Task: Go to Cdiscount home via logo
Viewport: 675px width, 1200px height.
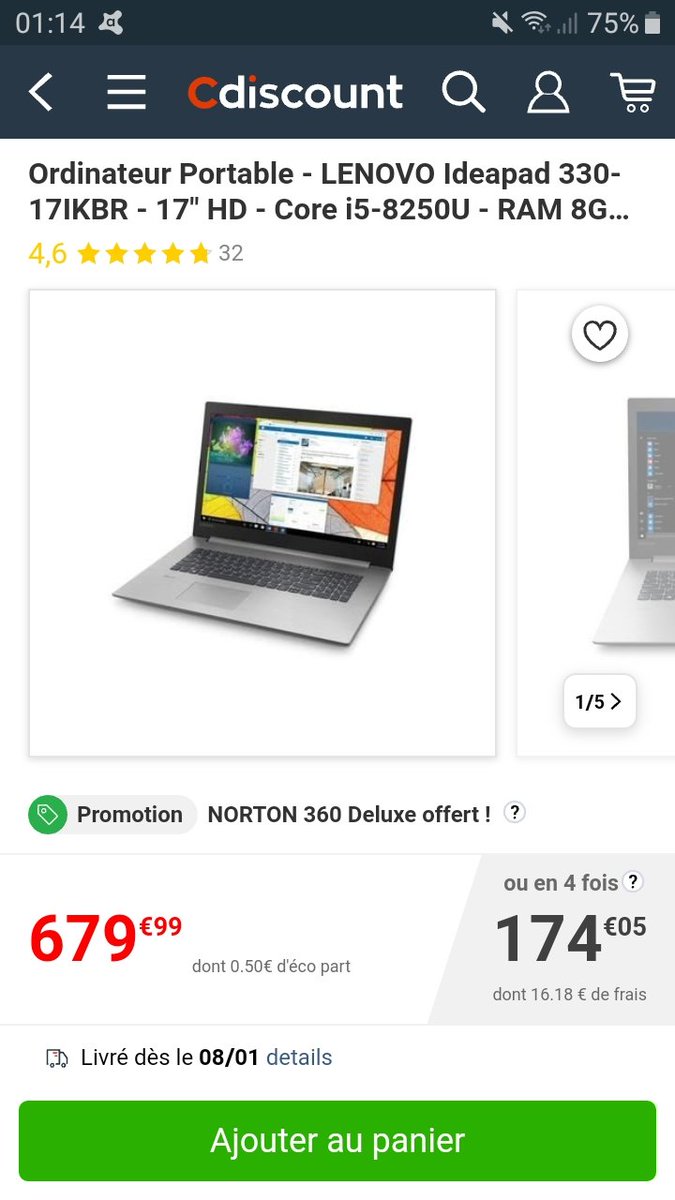Action: 295,92
